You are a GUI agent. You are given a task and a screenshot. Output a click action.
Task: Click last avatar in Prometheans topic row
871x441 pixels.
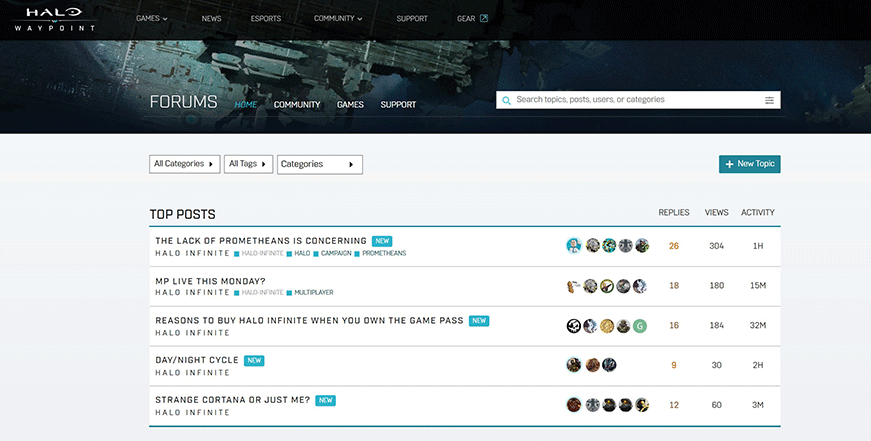642,245
